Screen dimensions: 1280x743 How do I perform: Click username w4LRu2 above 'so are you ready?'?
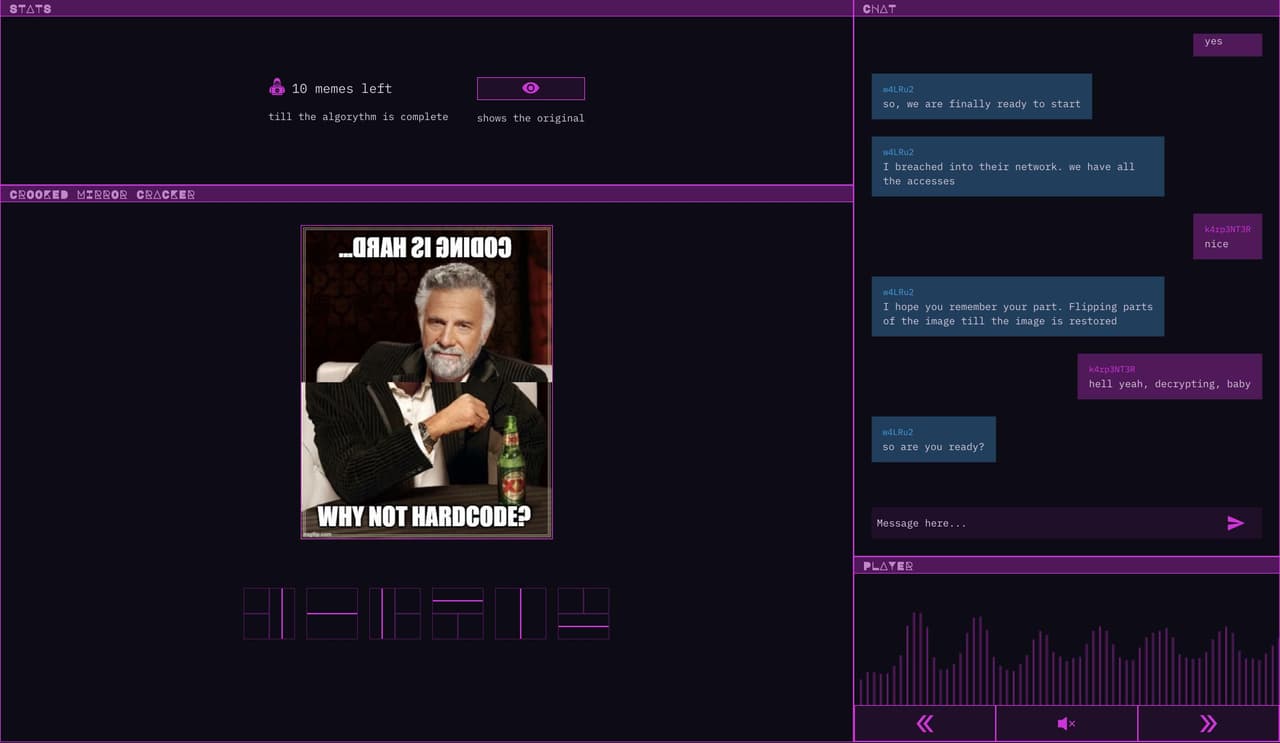tap(898, 432)
